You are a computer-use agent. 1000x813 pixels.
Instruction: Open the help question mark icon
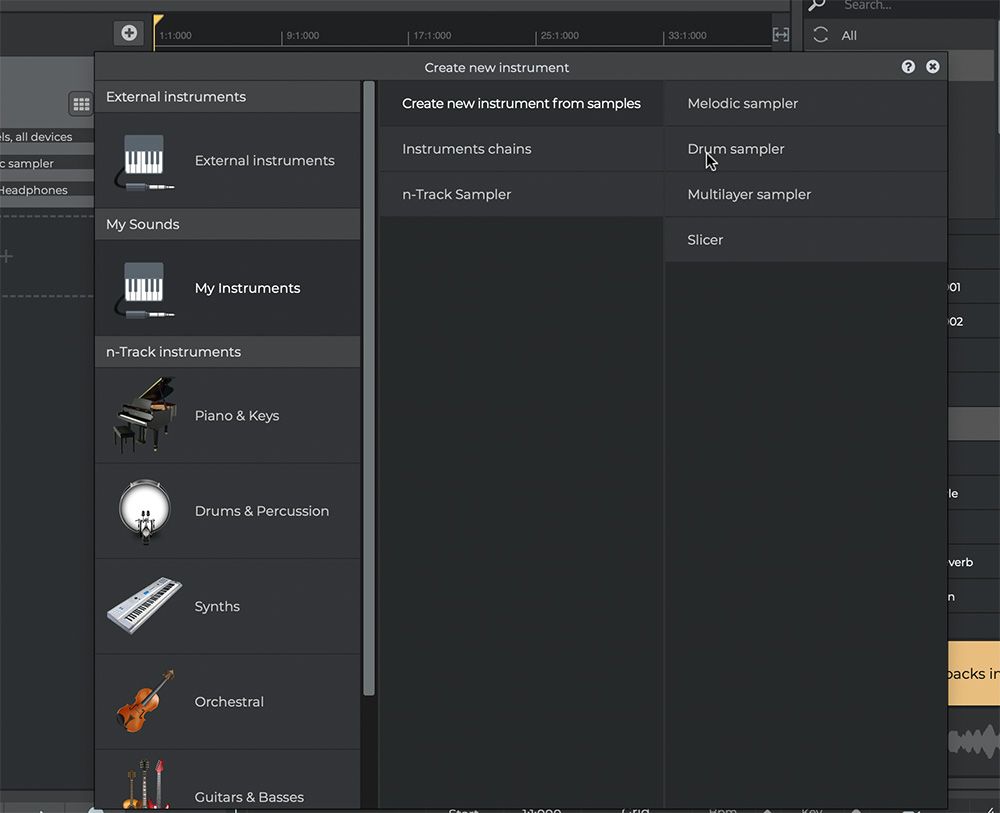908,67
